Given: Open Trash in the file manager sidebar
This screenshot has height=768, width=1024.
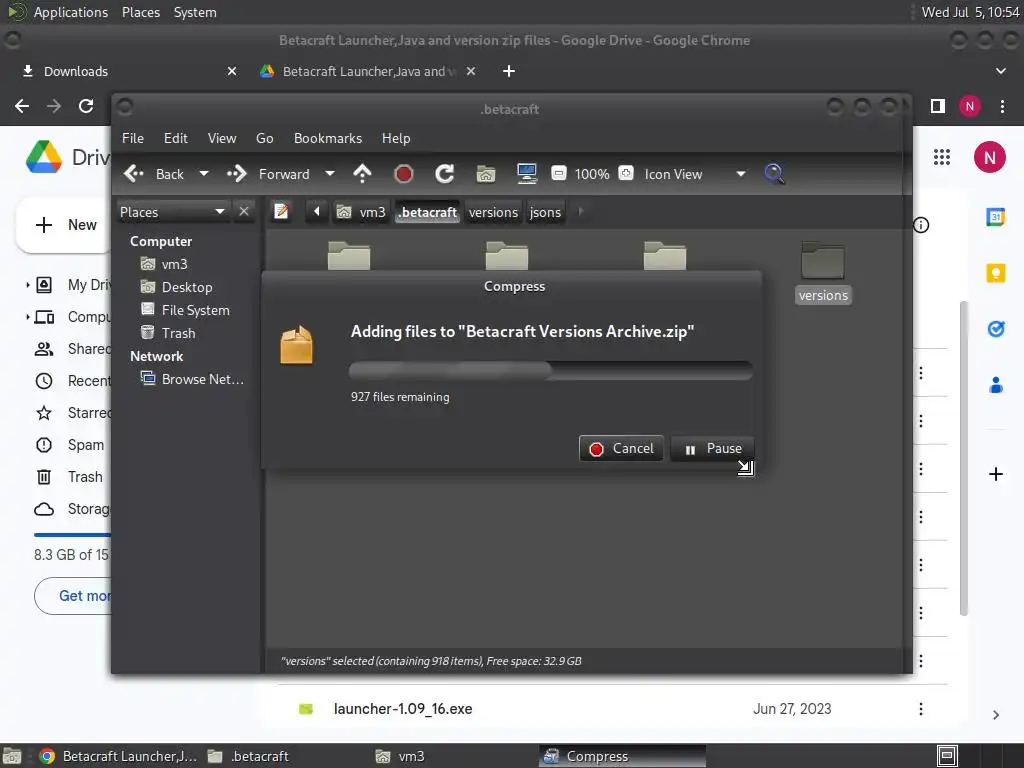Looking at the screenshot, I should point(168,333).
